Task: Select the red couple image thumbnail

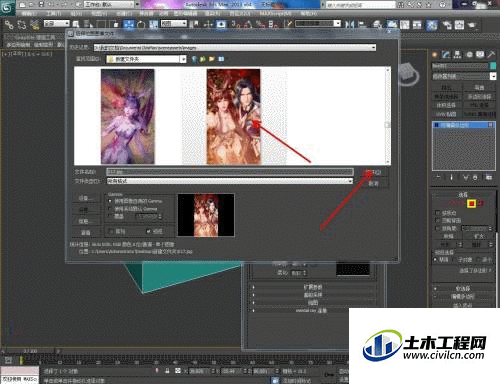Action: pyautogui.click(x=233, y=116)
